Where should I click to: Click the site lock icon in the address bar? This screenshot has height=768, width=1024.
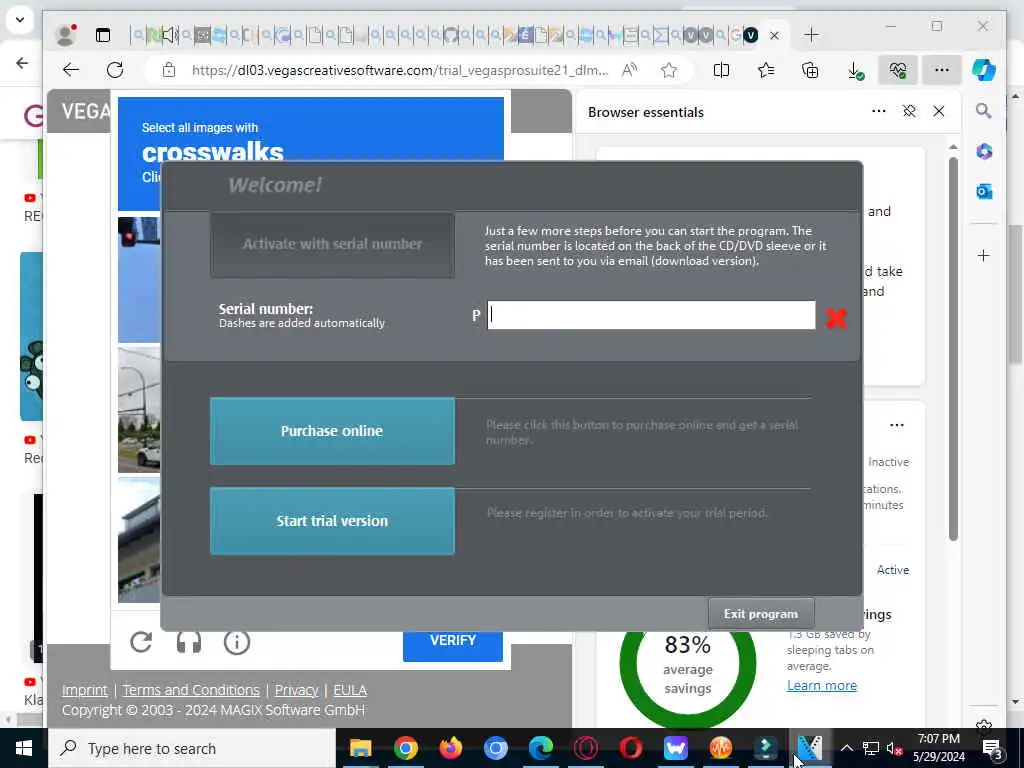coord(168,70)
